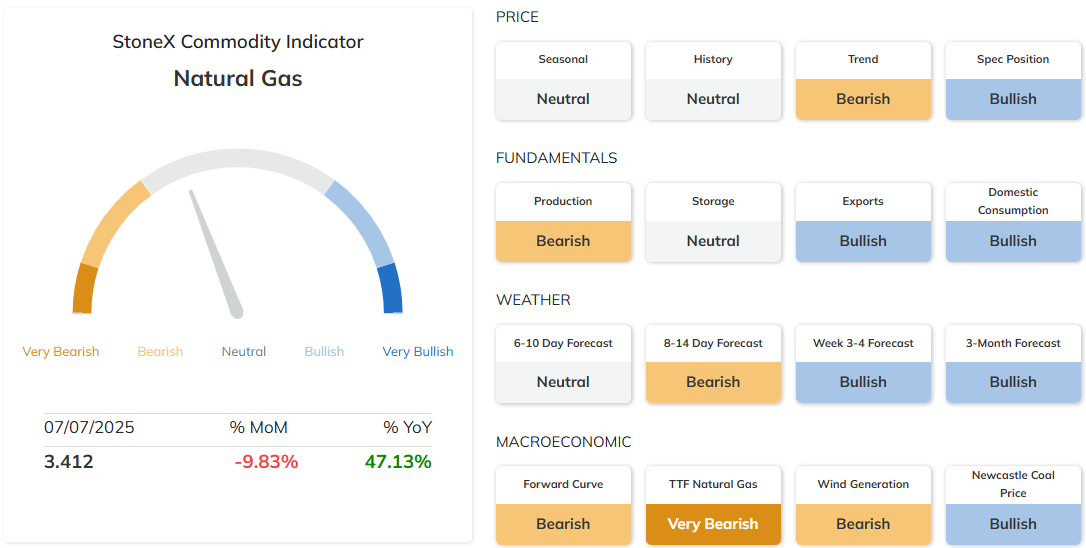The width and height of the screenshot is (1086, 548).
Task: Click the Bearish legend label under gauge
Action: (x=160, y=351)
